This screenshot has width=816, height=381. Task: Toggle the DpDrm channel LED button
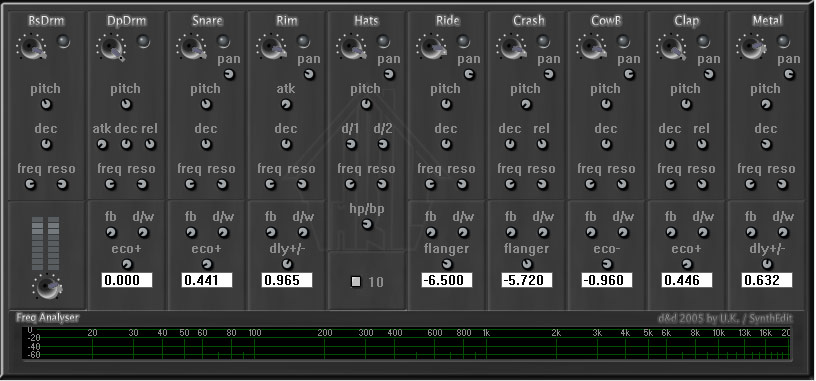[x=144, y=41]
